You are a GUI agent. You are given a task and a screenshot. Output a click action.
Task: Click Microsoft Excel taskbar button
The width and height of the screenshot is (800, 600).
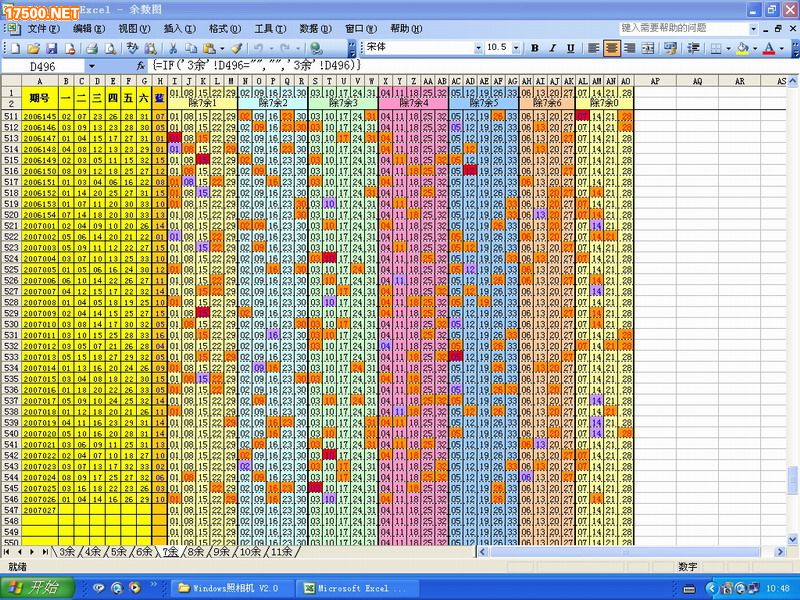click(359, 588)
